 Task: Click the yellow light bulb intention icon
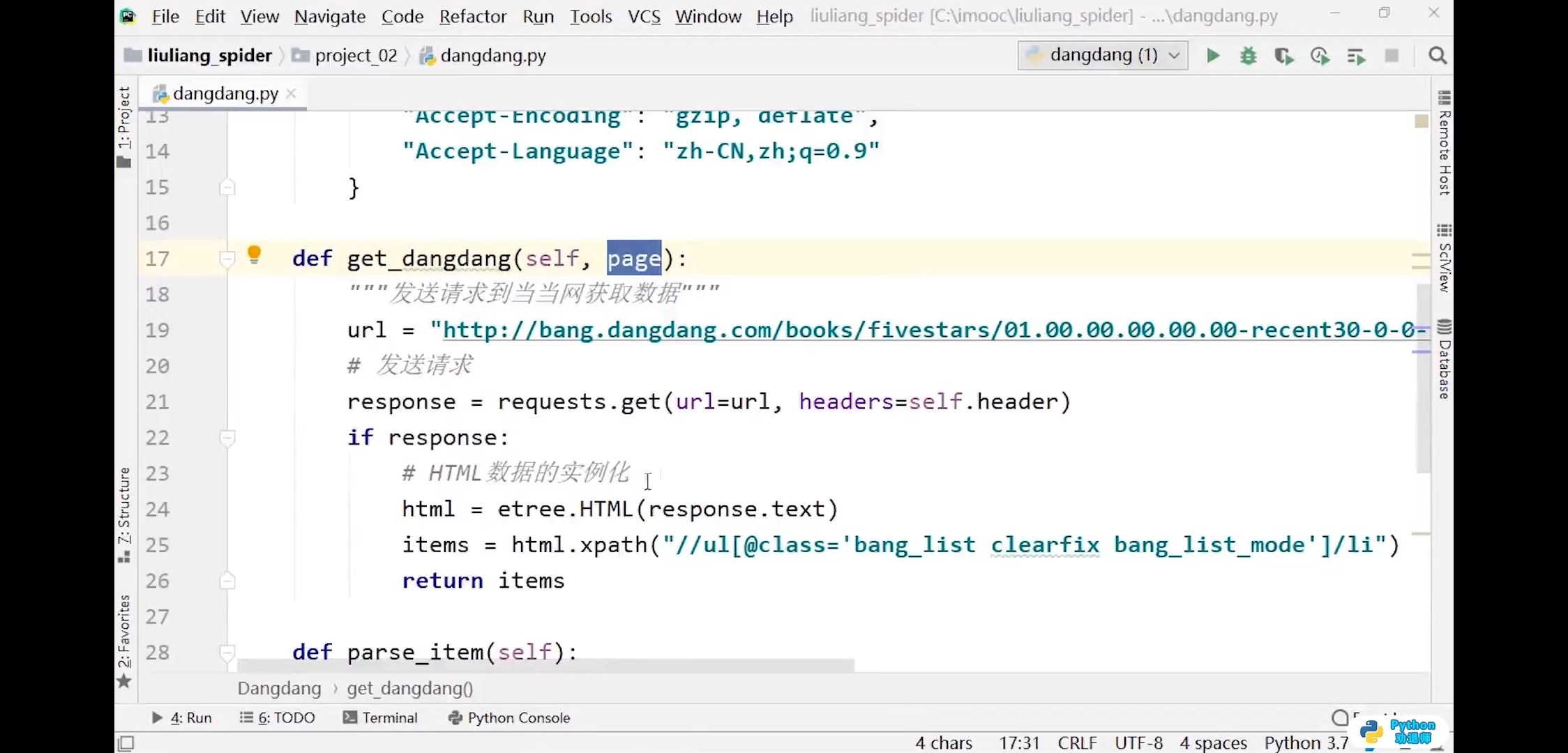[255, 255]
